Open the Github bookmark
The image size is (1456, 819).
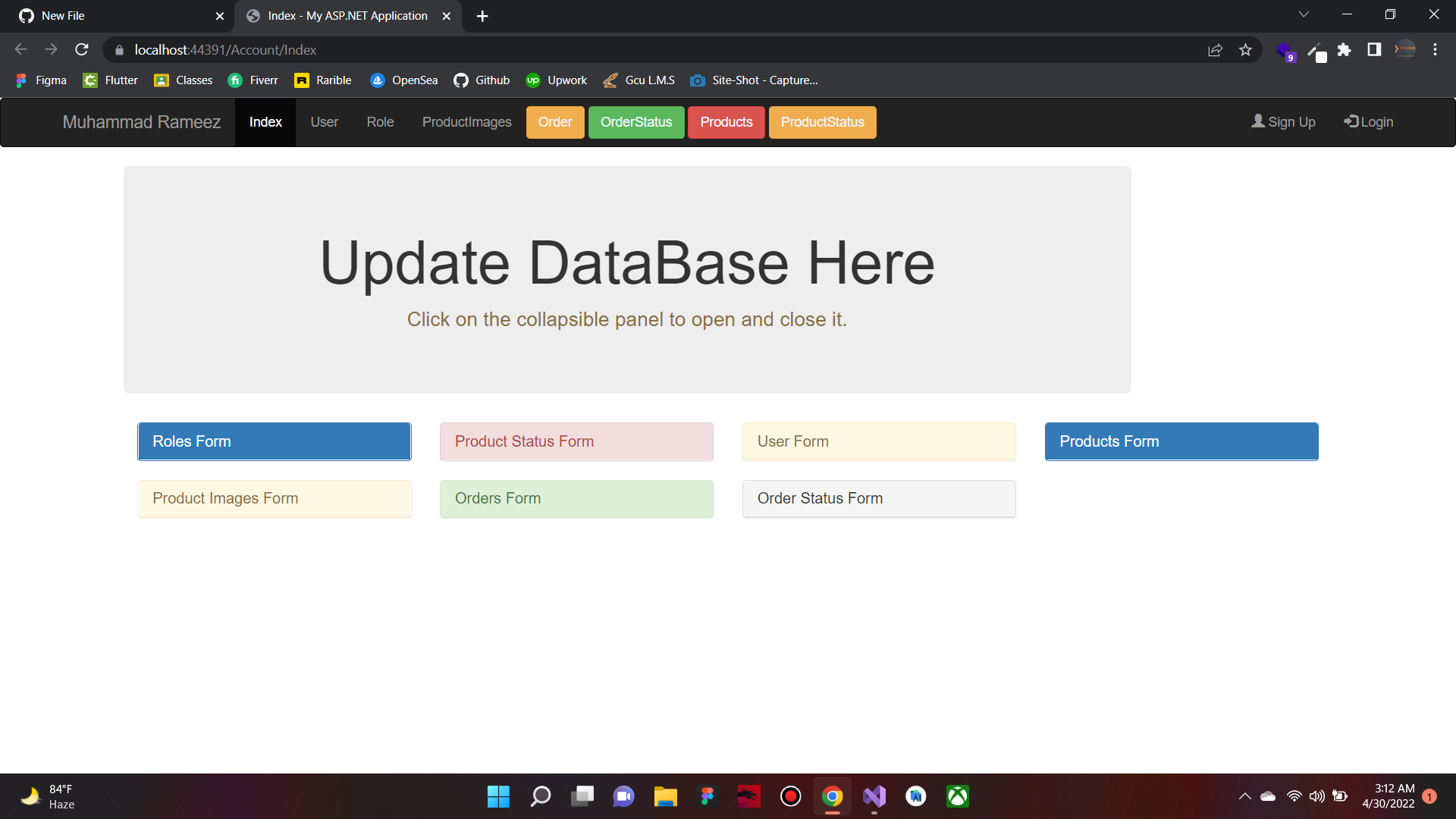482,80
